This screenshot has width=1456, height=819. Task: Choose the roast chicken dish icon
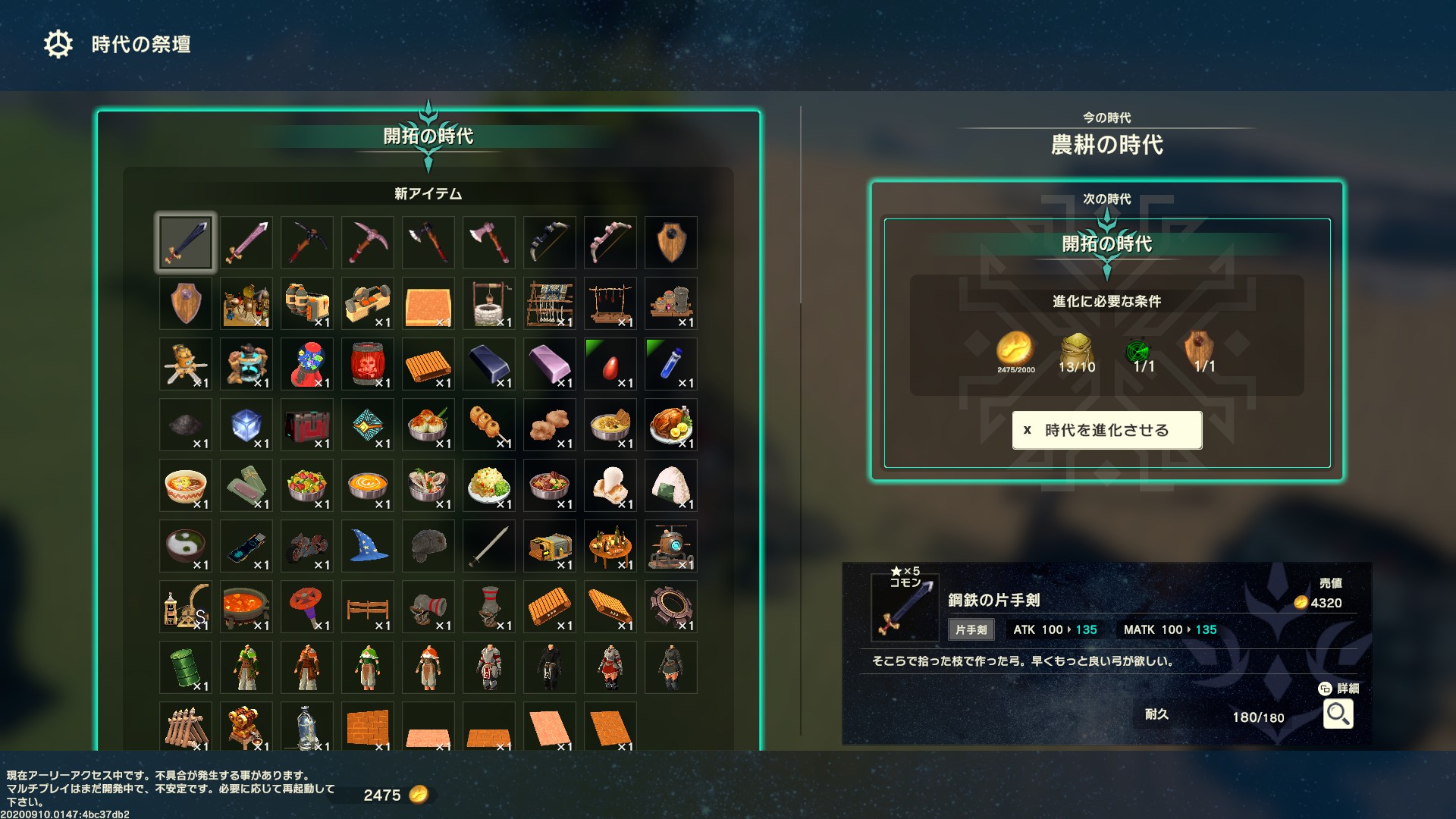[671, 425]
